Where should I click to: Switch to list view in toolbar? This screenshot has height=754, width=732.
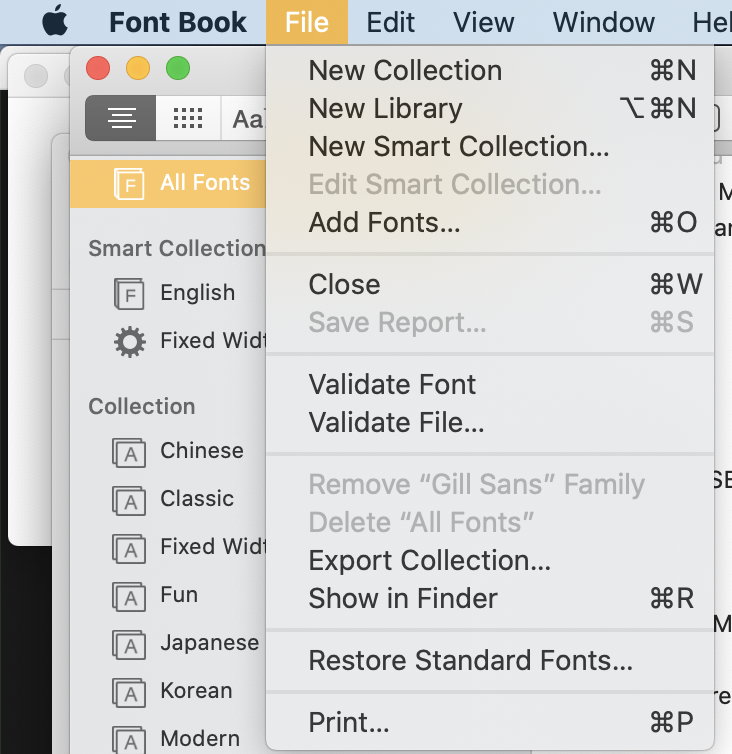click(x=121, y=118)
